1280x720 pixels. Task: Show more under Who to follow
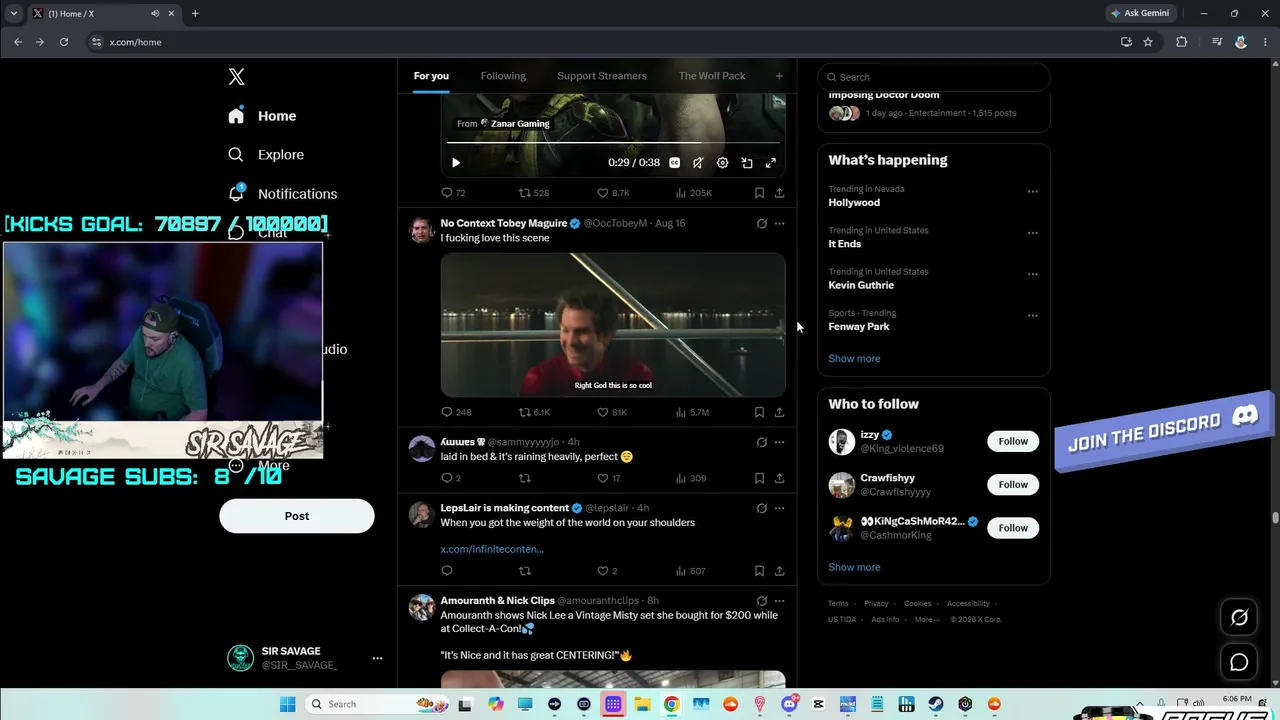point(854,567)
